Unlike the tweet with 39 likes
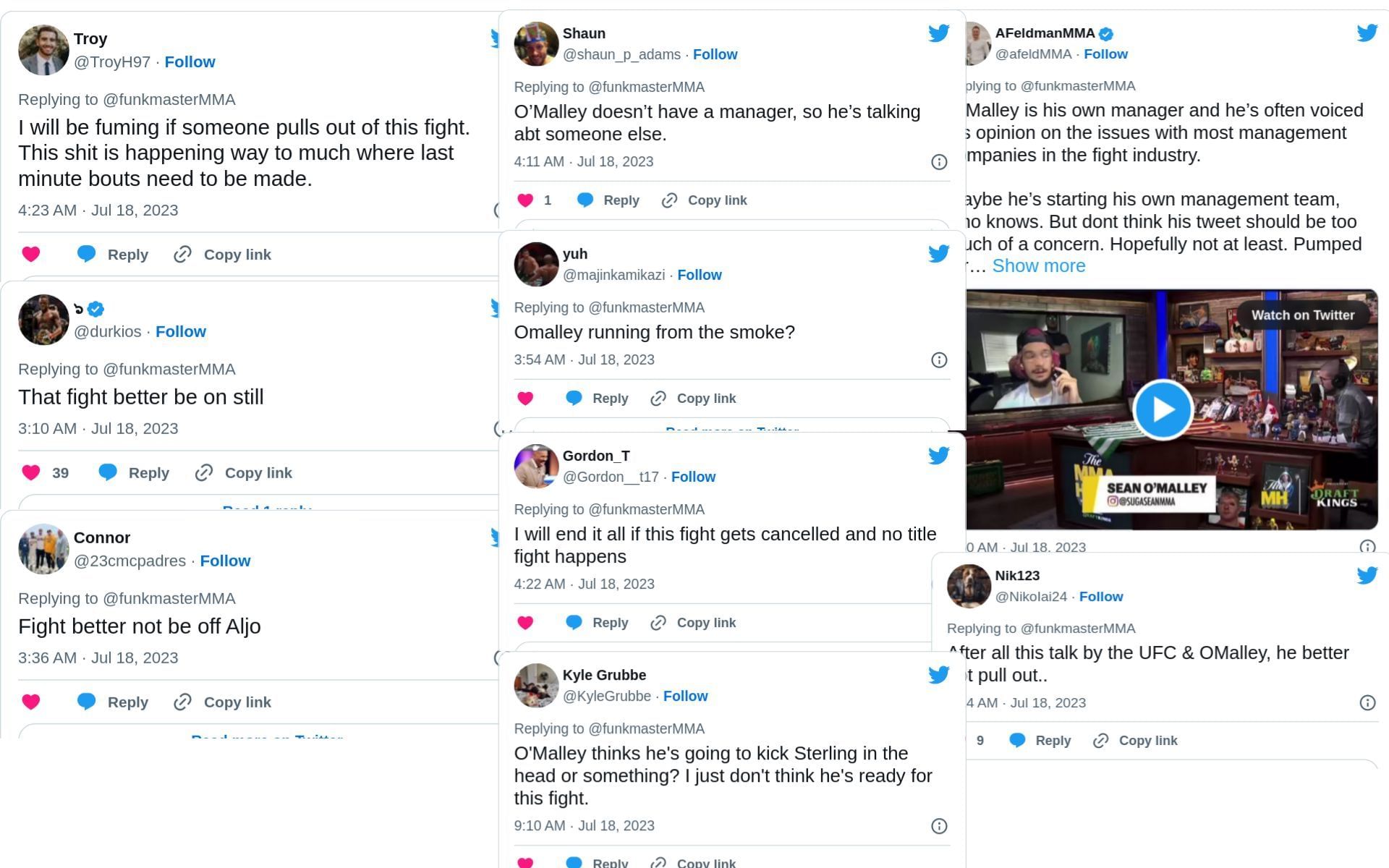Viewport: 1389px width, 868px height. (31, 472)
